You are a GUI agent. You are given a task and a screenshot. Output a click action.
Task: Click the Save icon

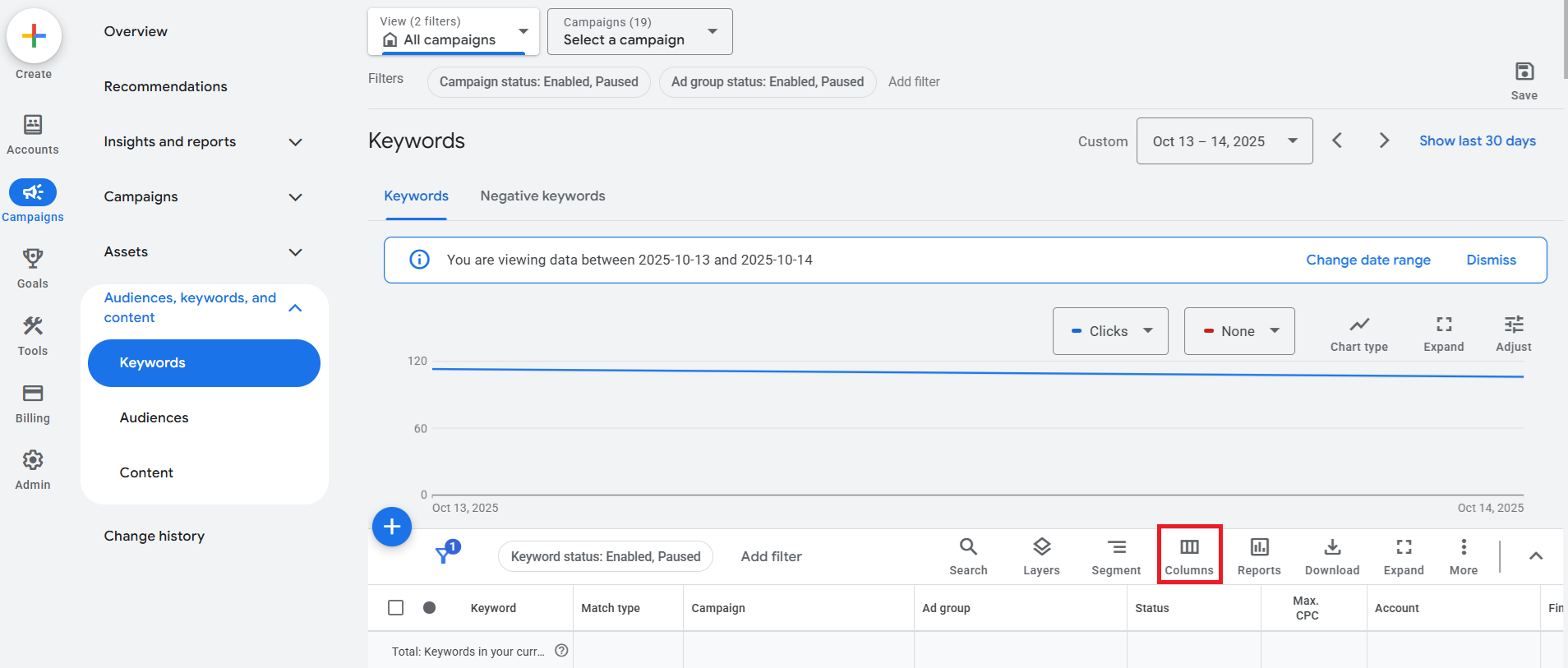pyautogui.click(x=1524, y=72)
